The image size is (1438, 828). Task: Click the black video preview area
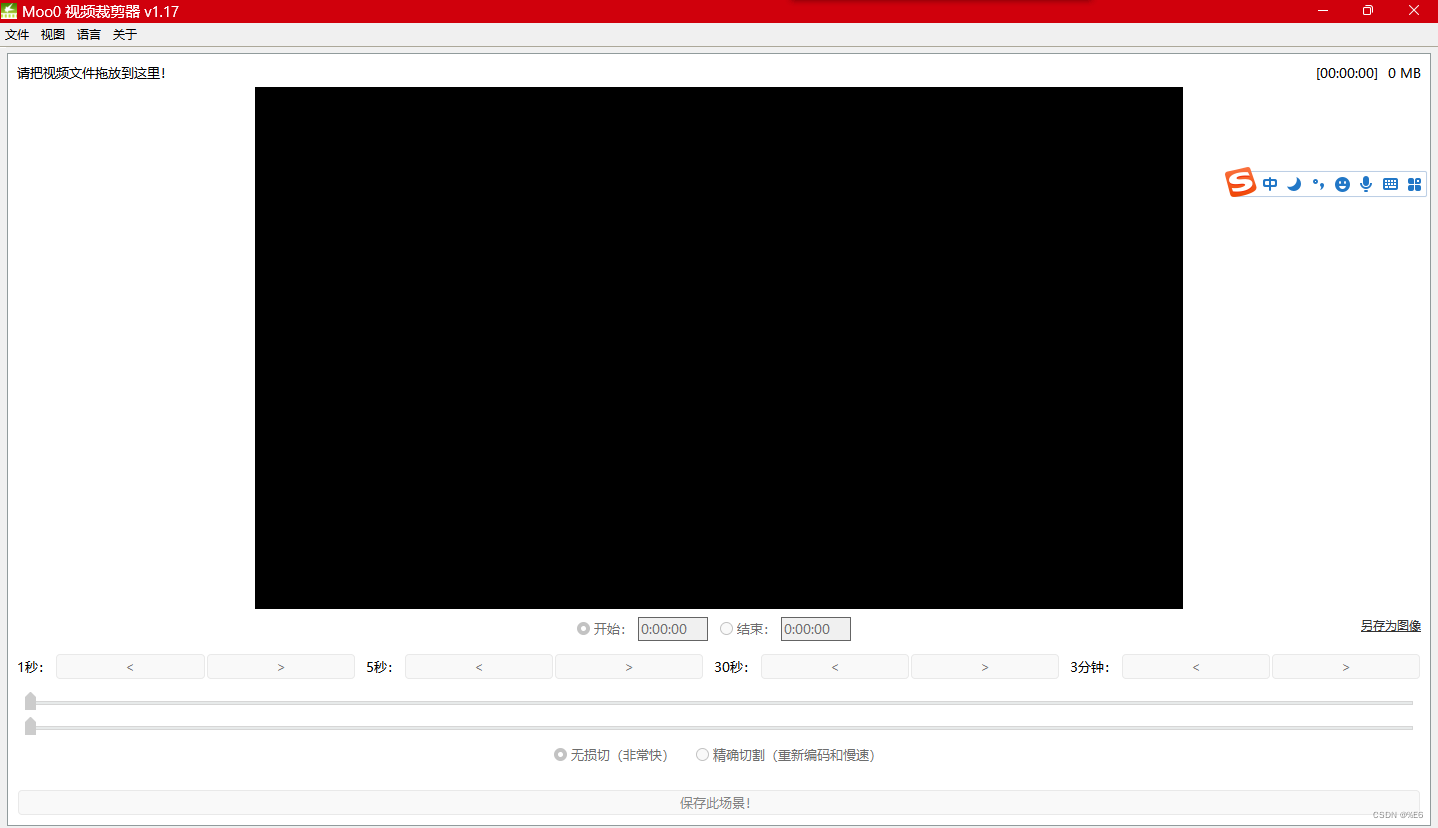(719, 348)
